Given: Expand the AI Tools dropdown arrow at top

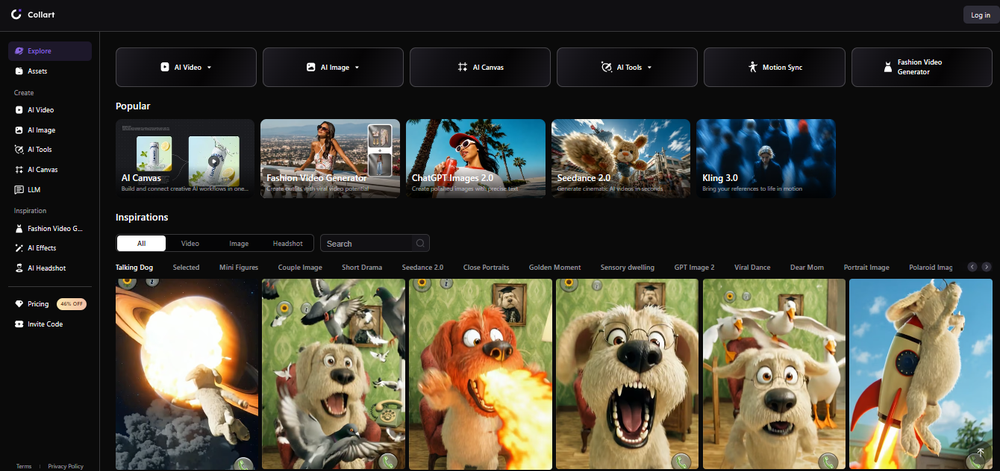Looking at the screenshot, I should (x=650, y=67).
